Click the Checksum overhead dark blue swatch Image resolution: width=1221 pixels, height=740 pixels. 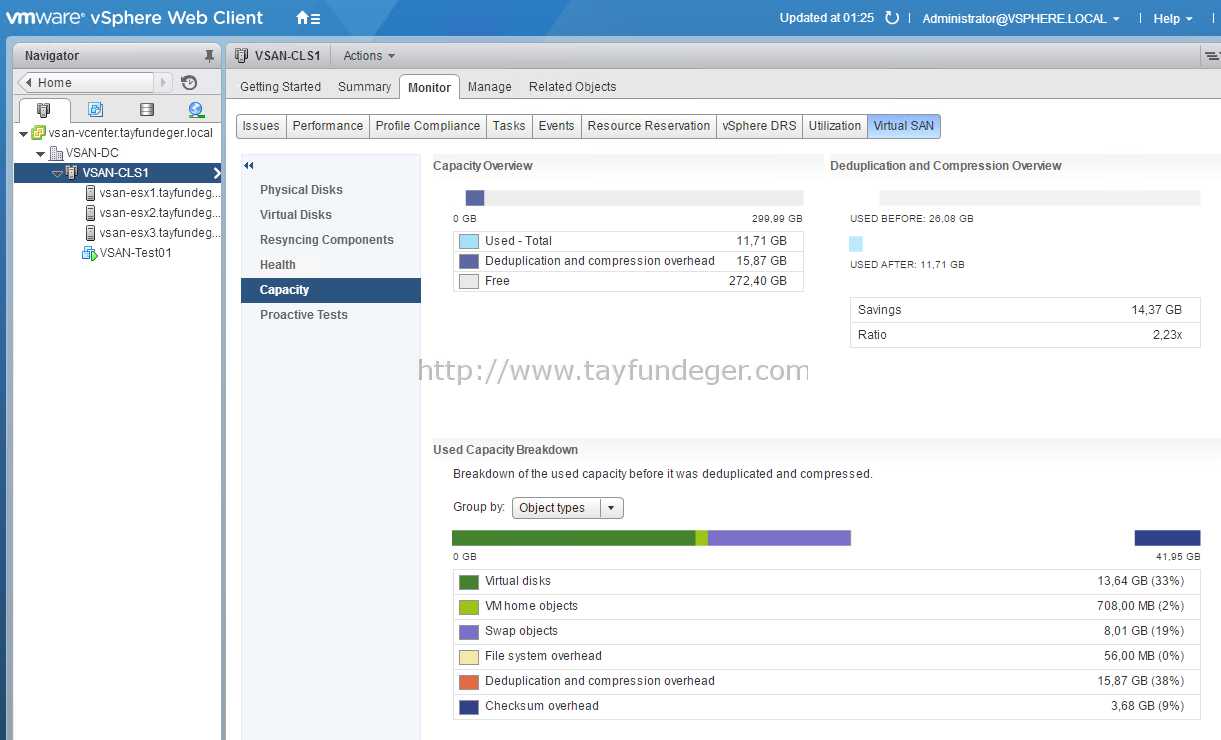(x=469, y=706)
